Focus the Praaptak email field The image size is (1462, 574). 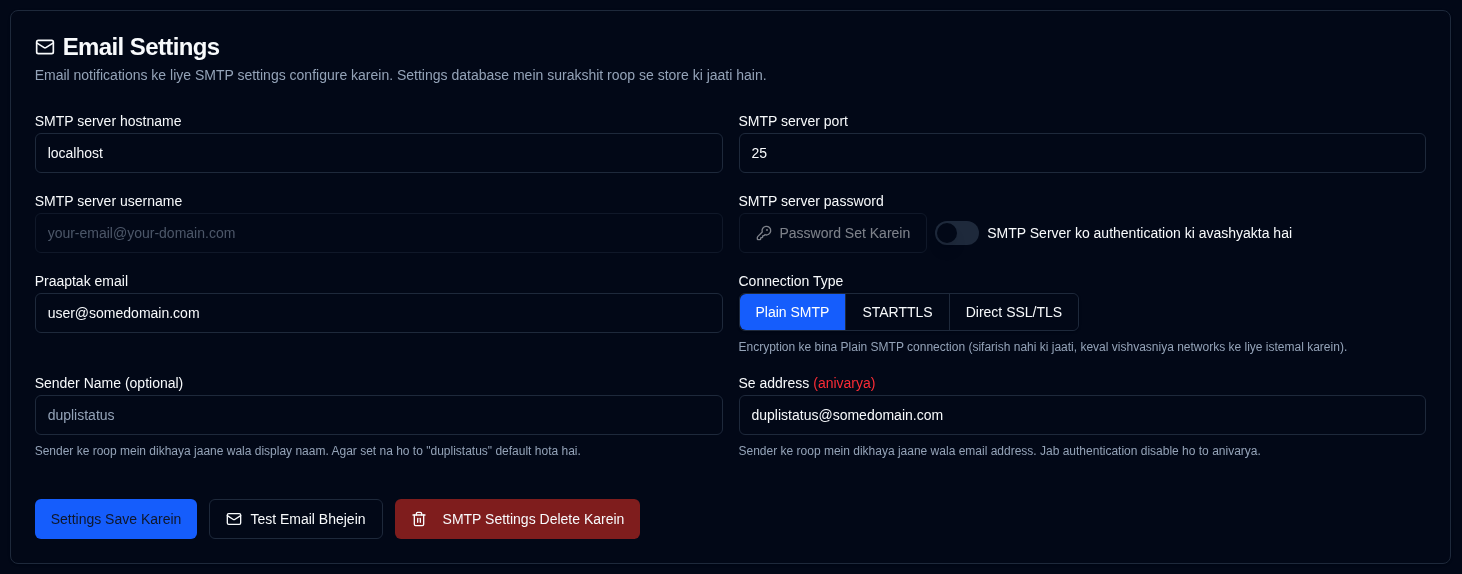(x=379, y=313)
